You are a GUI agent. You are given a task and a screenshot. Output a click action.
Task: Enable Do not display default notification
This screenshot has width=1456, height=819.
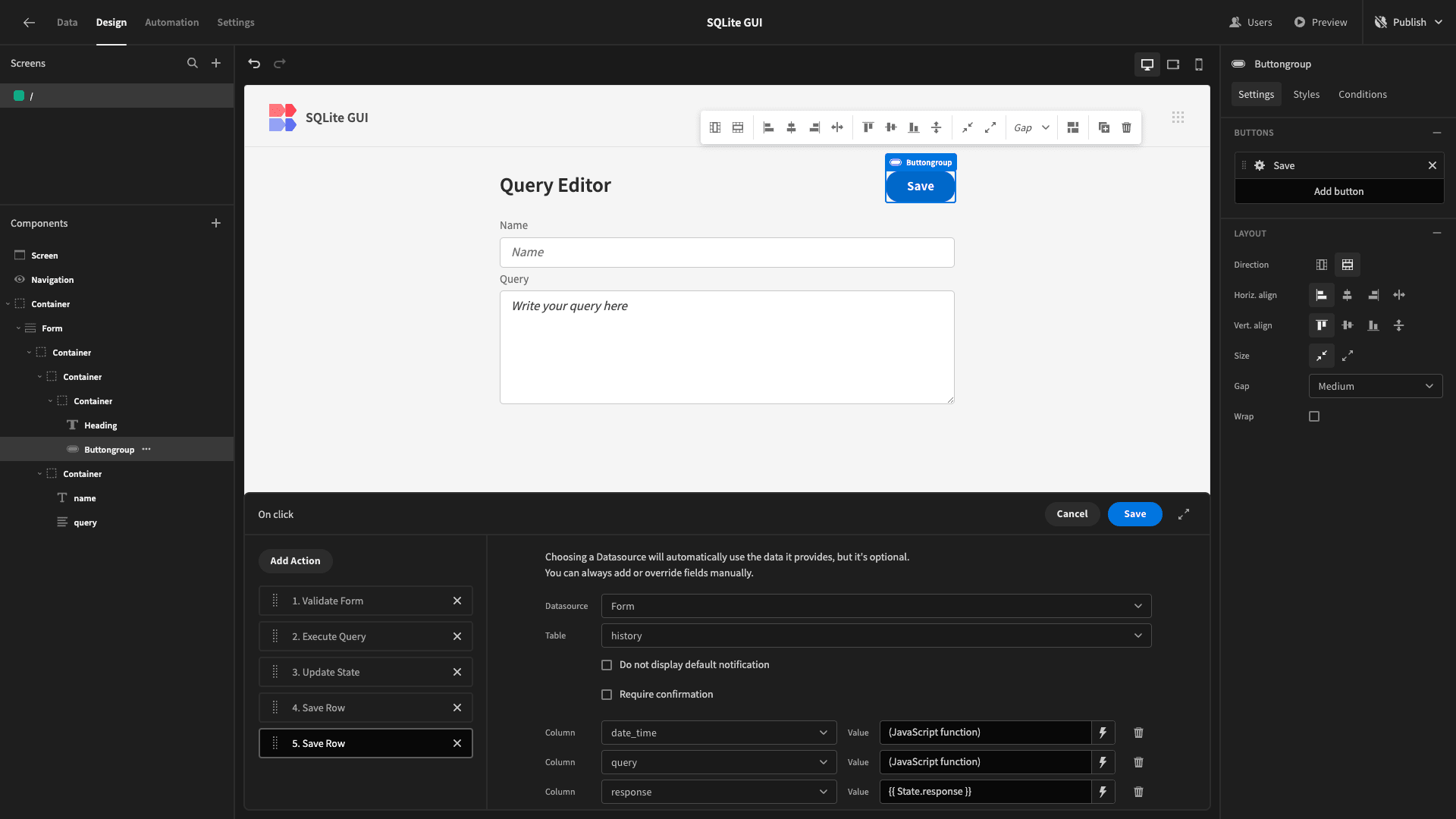pos(607,665)
